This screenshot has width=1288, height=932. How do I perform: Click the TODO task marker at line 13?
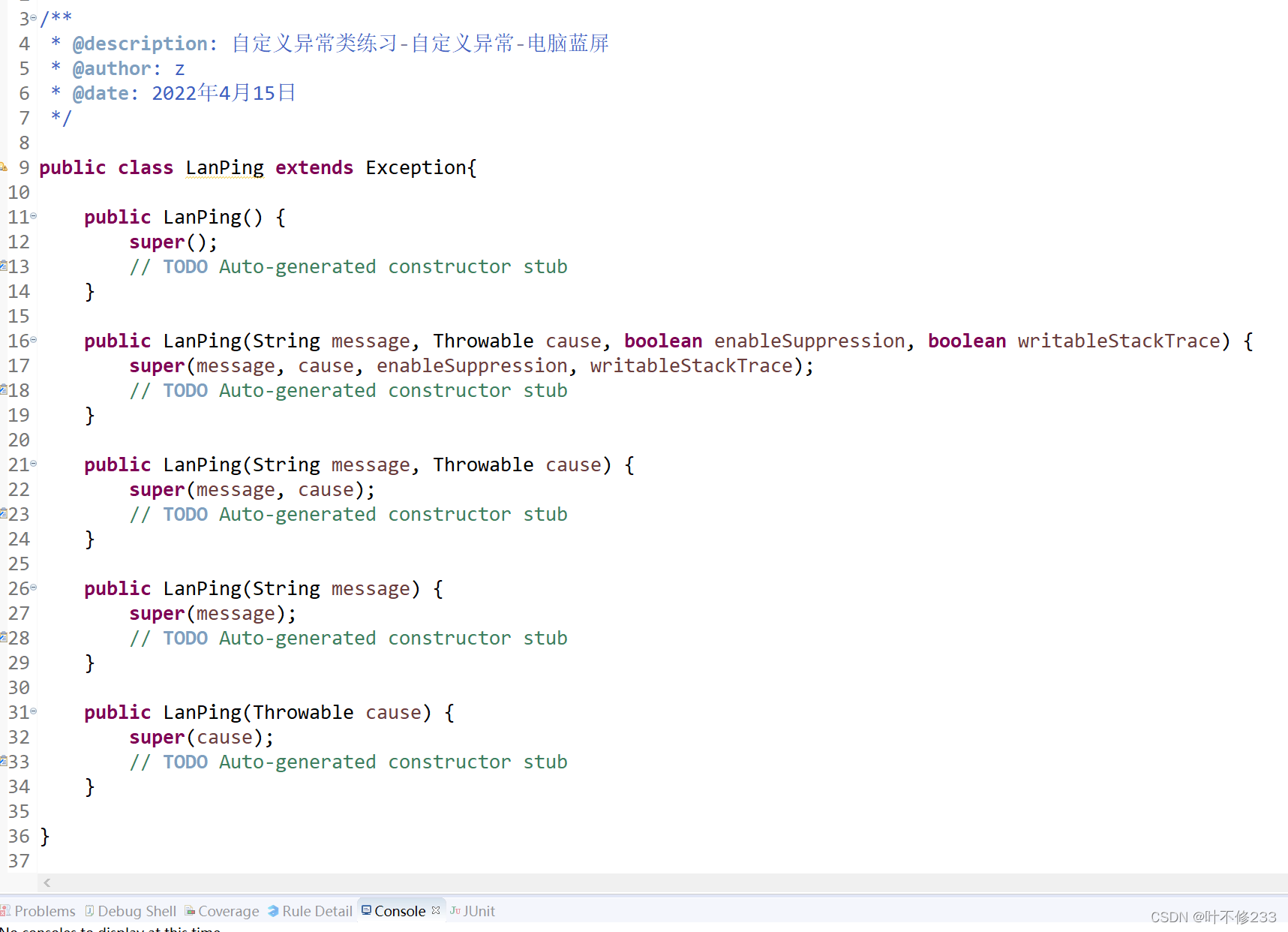(3, 266)
